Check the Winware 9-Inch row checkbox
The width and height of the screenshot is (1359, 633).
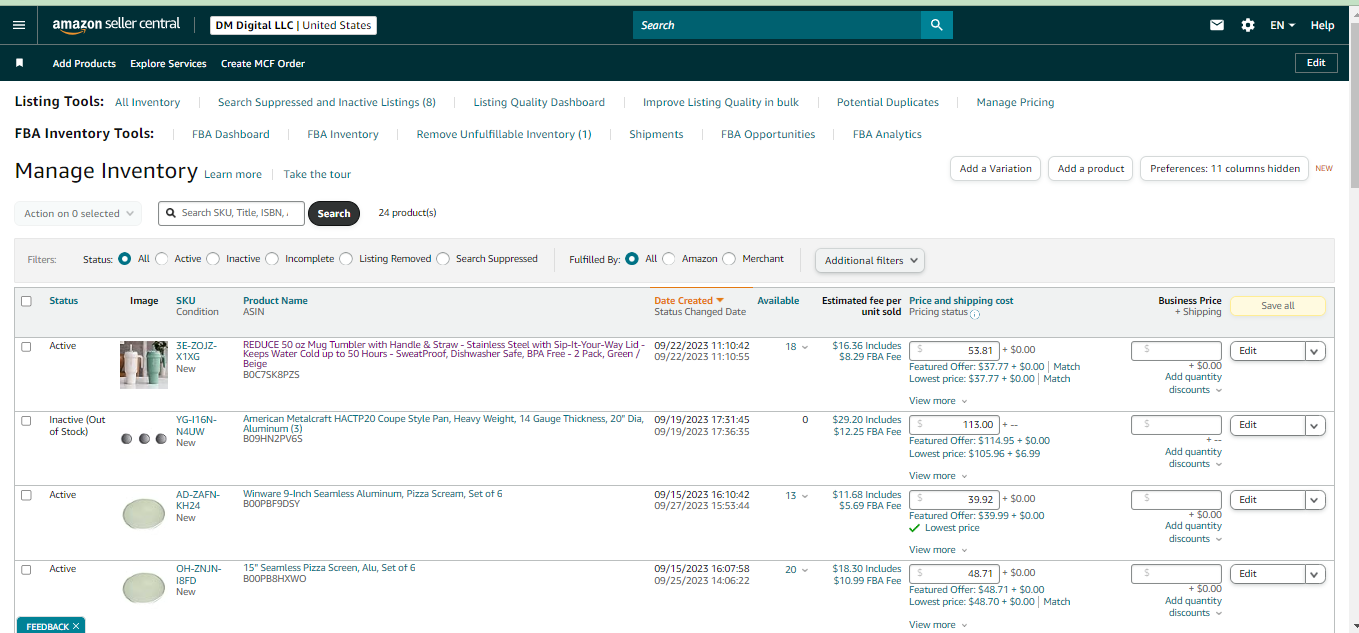[x=26, y=495]
